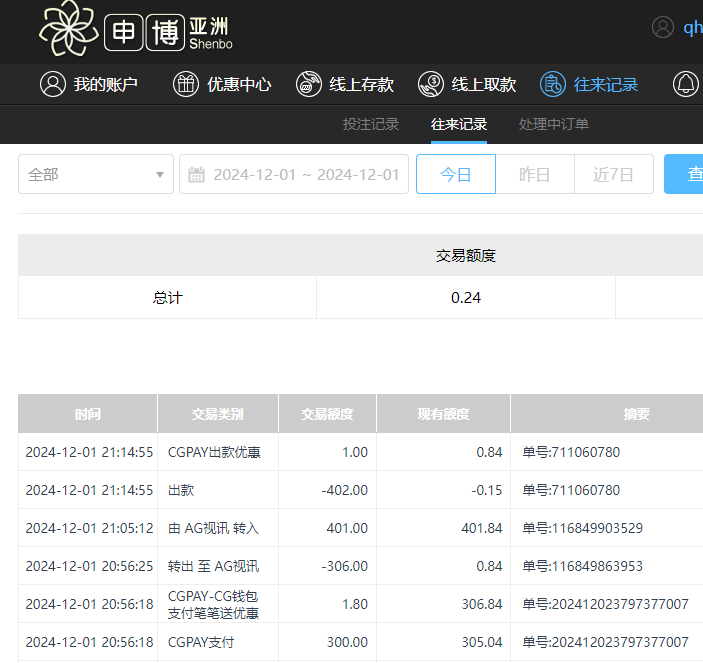Click the calendar icon in date field

point(197,175)
